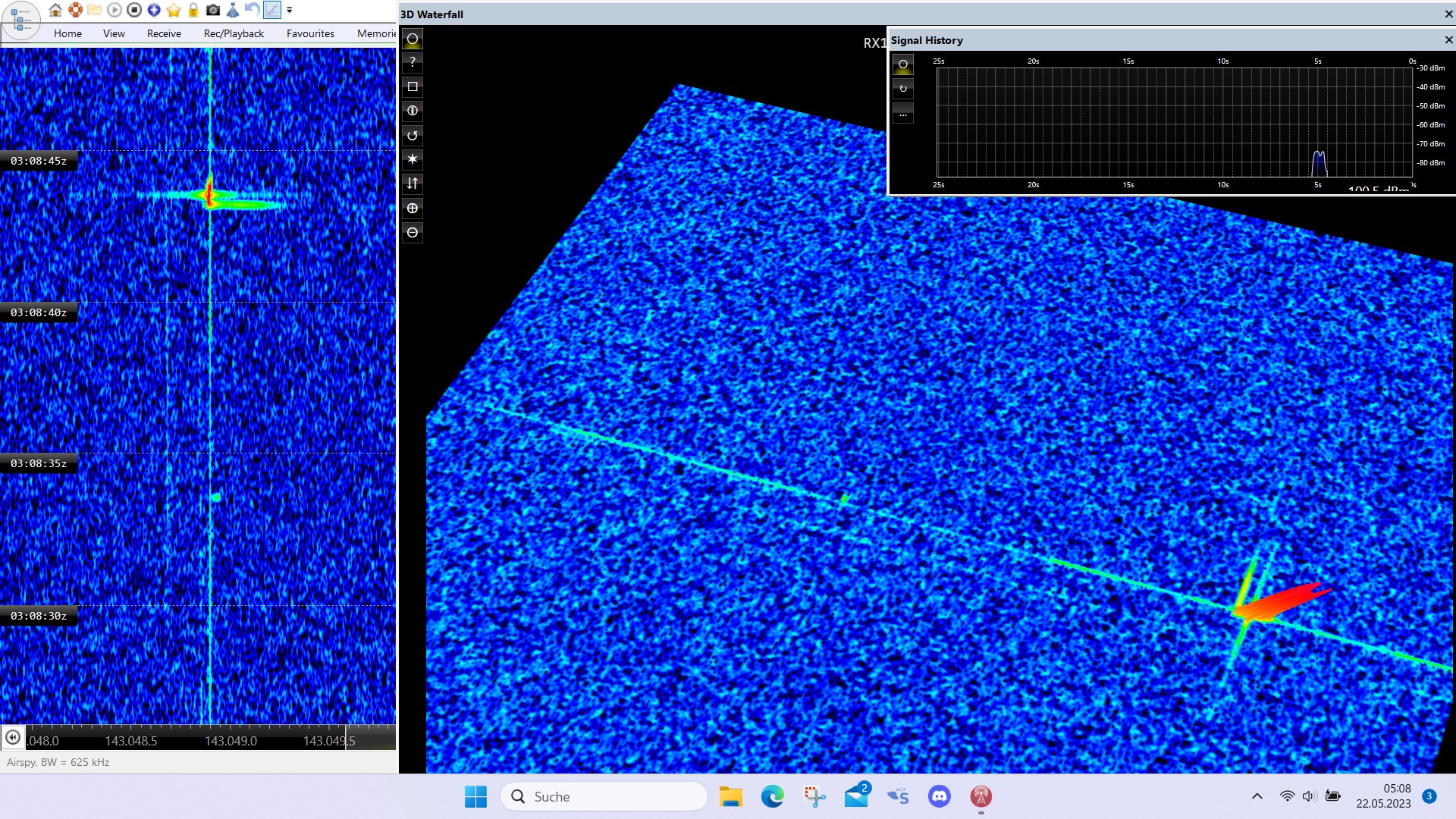Open the Snipping Tool from the taskbar

[814, 796]
